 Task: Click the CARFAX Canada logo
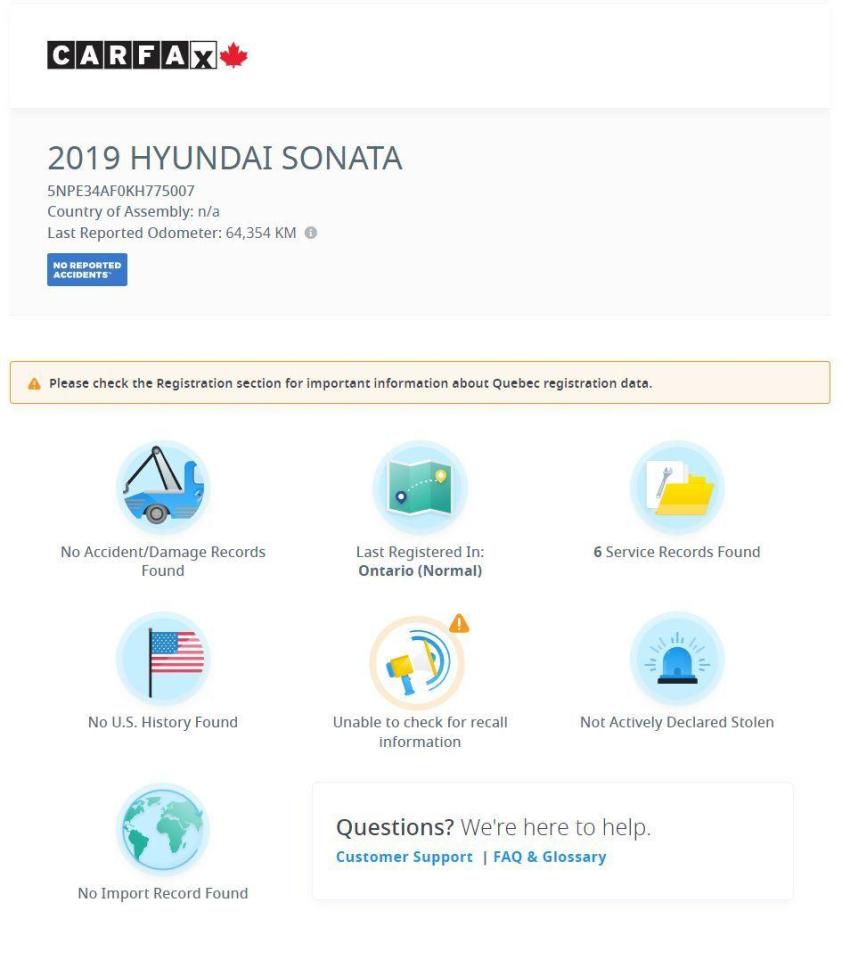147,57
